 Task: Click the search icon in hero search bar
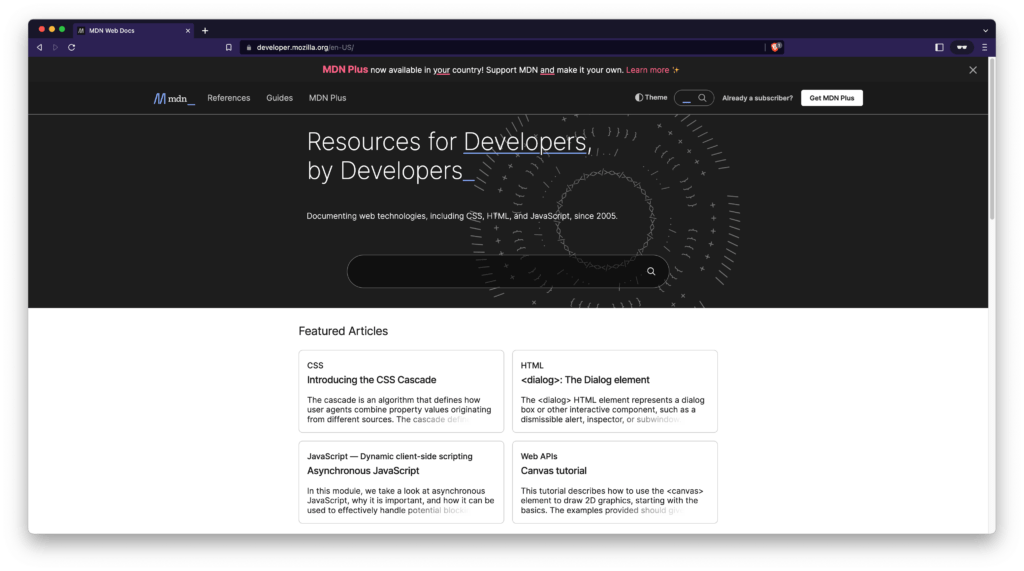coord(650,271)
